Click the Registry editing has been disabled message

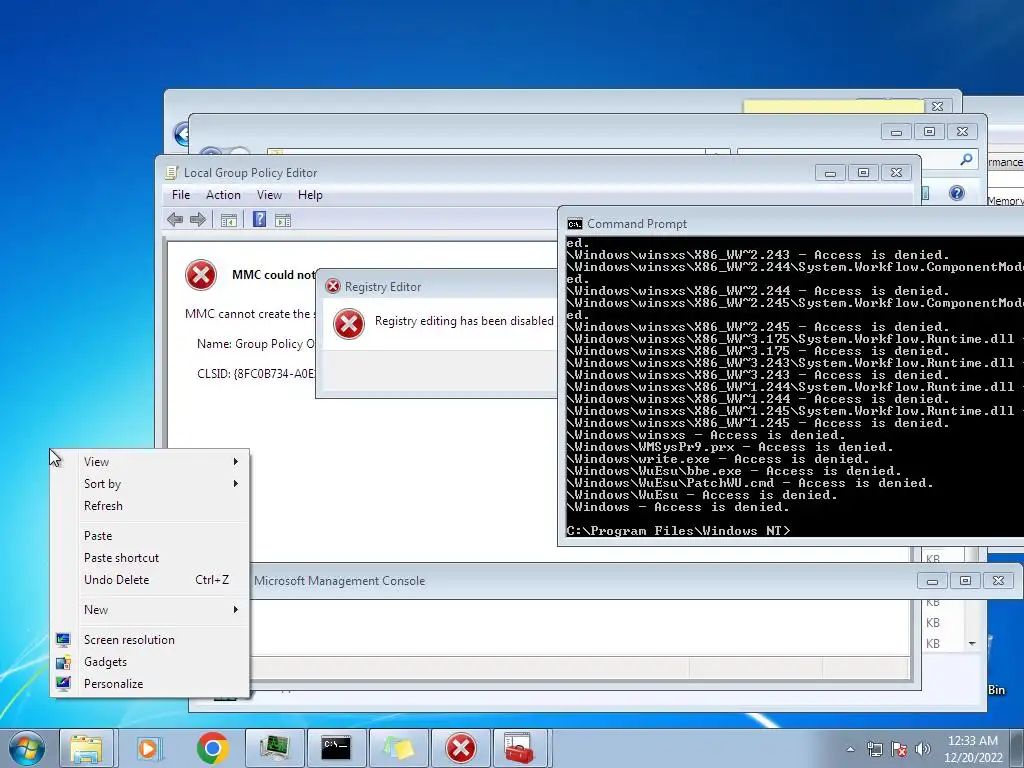click(x=464, y=321)
